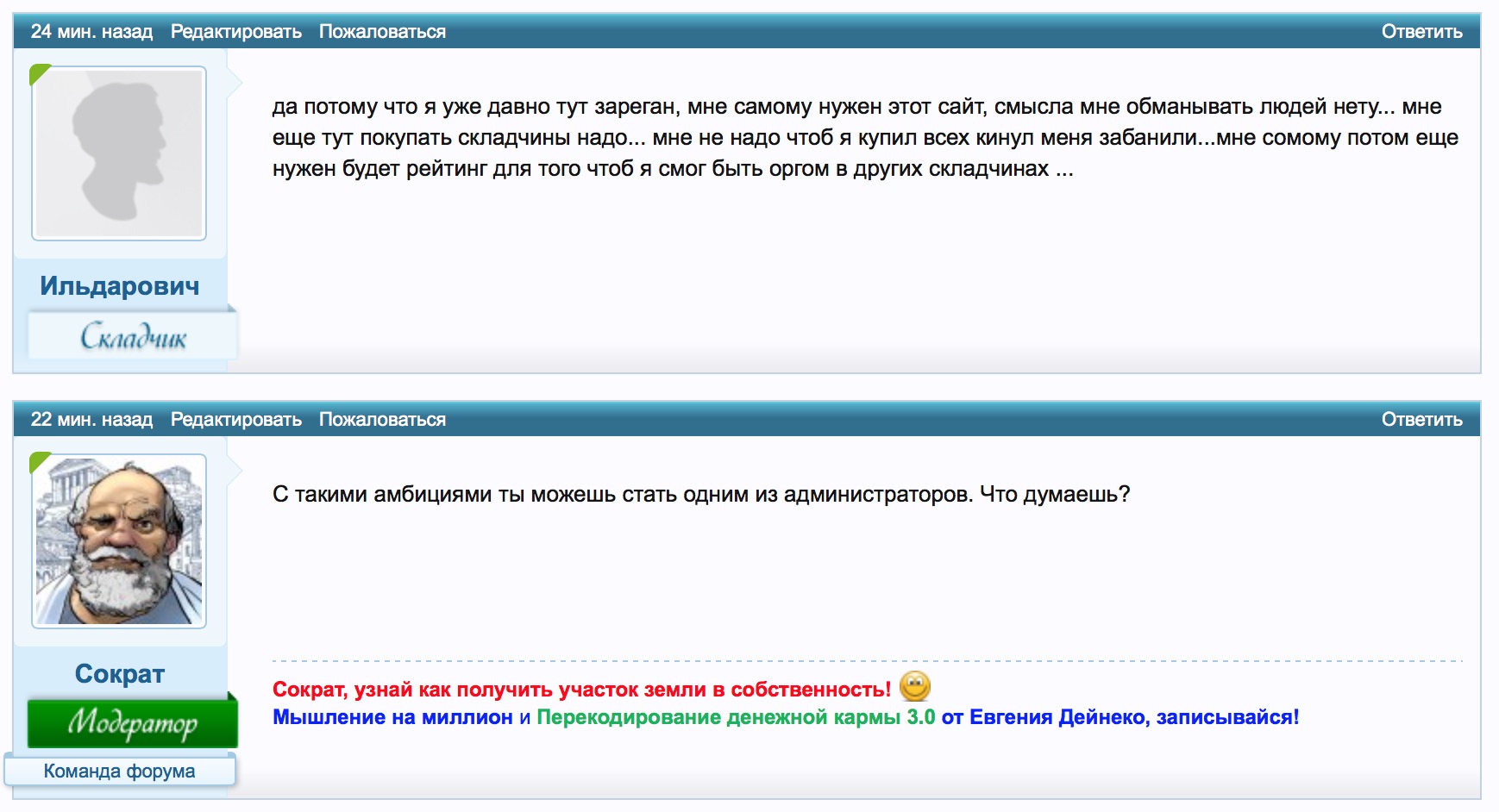The width and height of the screenshot is (1499, 812).
Task: Report Сократ's post with Пожаловаться
Action: 382,420
